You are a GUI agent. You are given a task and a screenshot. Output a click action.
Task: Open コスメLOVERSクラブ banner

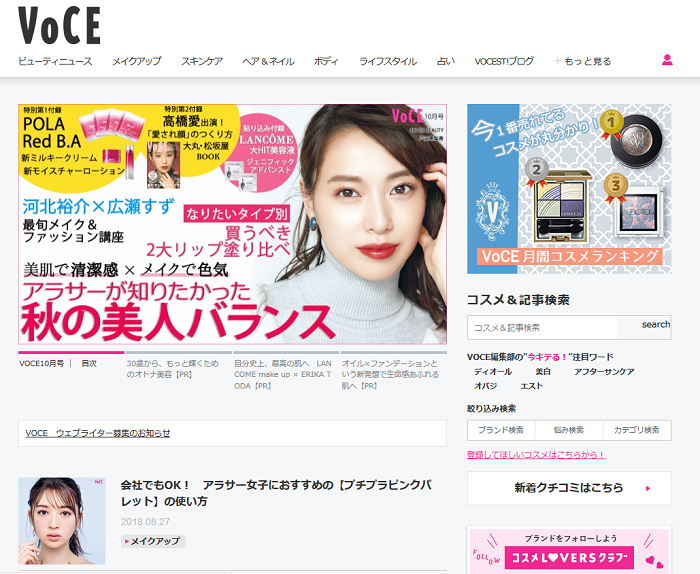coord(569,550)
